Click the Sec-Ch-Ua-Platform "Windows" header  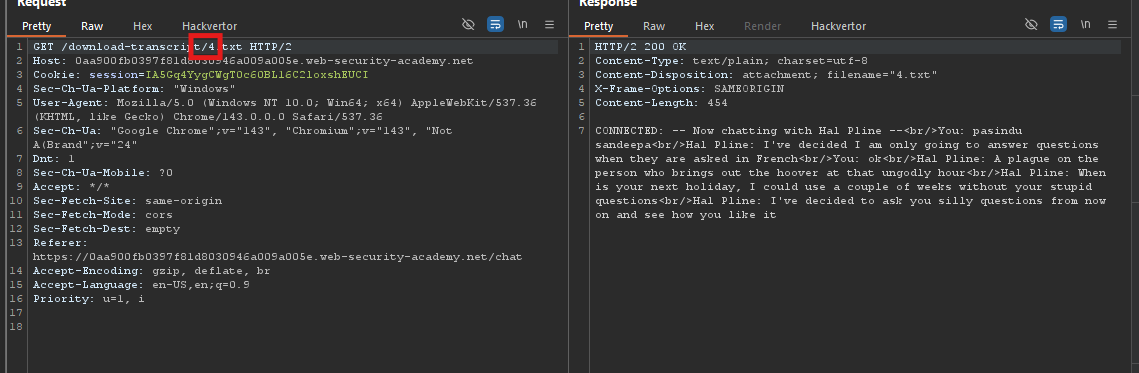click(134, 89)
